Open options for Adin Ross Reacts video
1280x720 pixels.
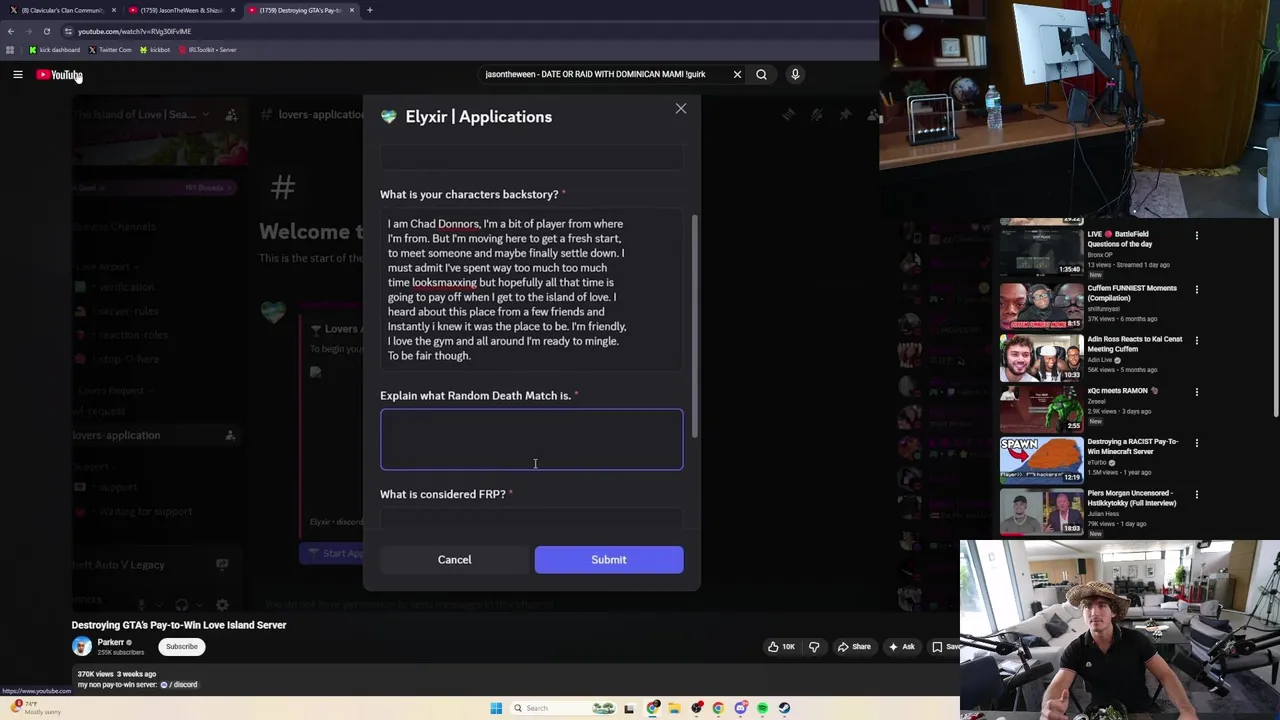1197,341
